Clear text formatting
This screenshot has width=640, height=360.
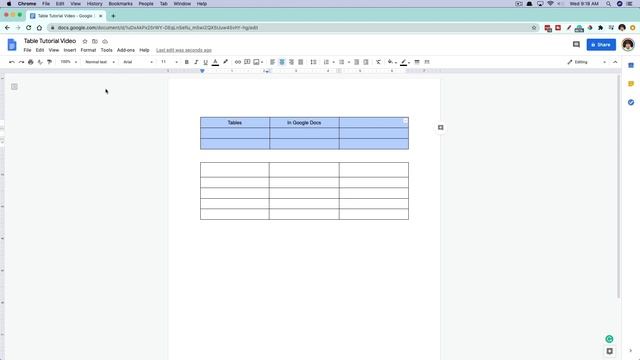378,62
